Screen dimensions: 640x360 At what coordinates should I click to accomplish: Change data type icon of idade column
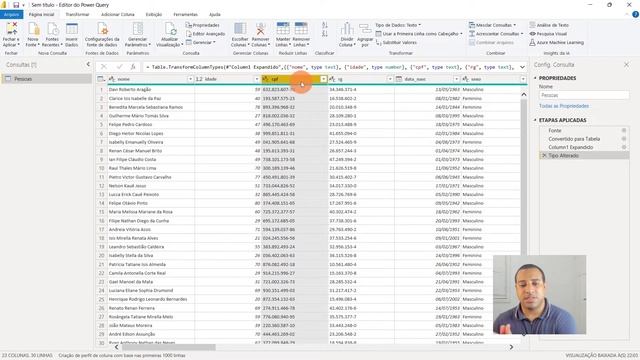tap(199, 79)
